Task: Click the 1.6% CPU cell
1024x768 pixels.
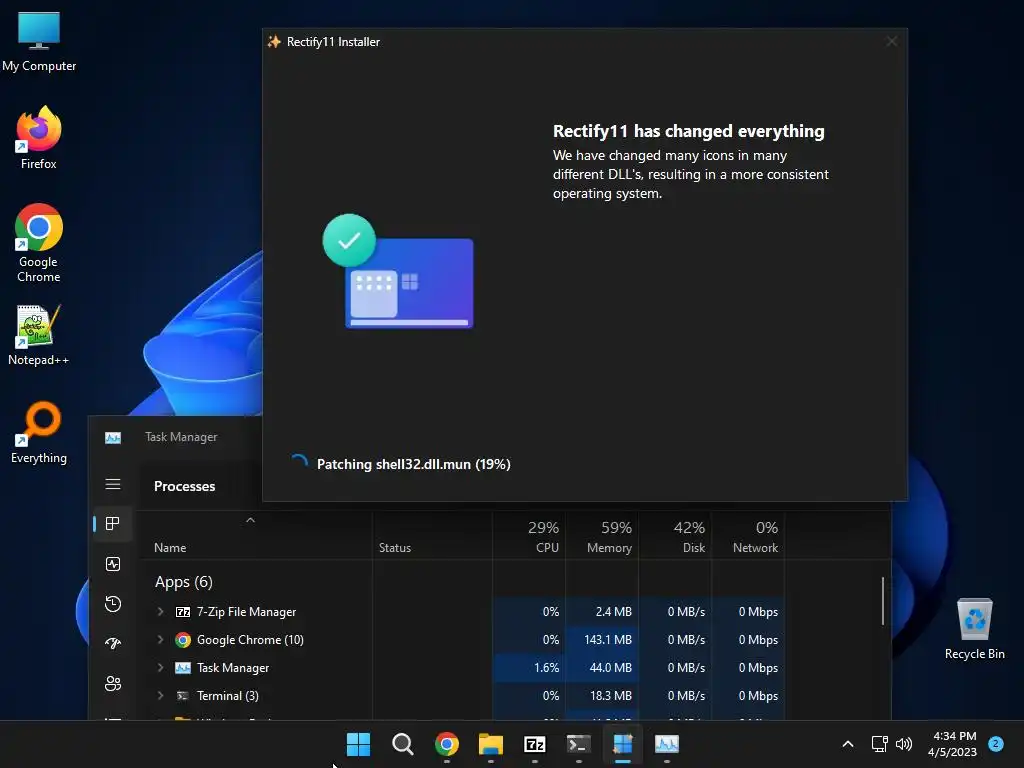Action: point(529,667)
